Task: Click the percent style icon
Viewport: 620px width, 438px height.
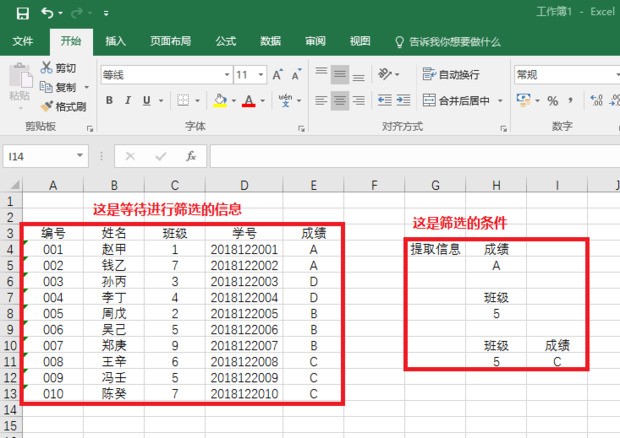Action: (553, 101)
